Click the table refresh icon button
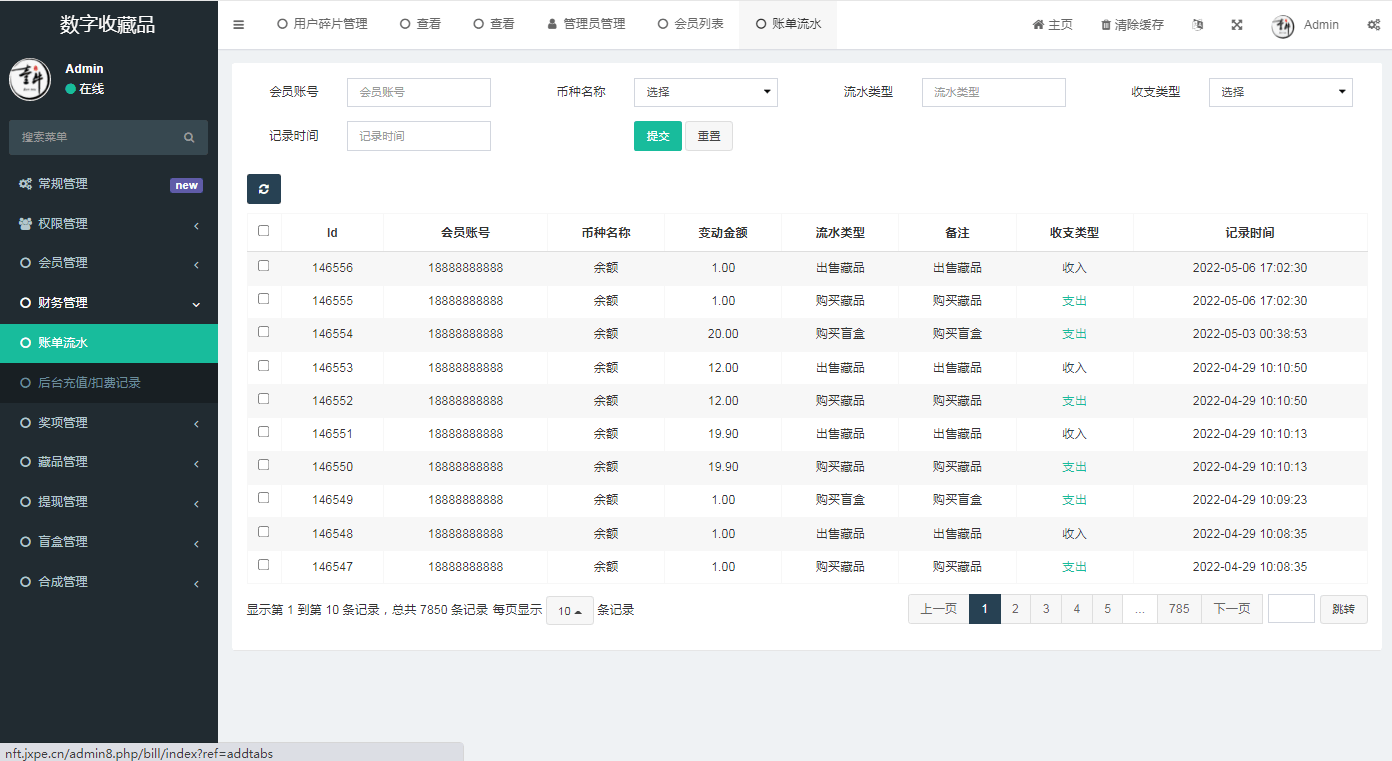 coord(264,189)
